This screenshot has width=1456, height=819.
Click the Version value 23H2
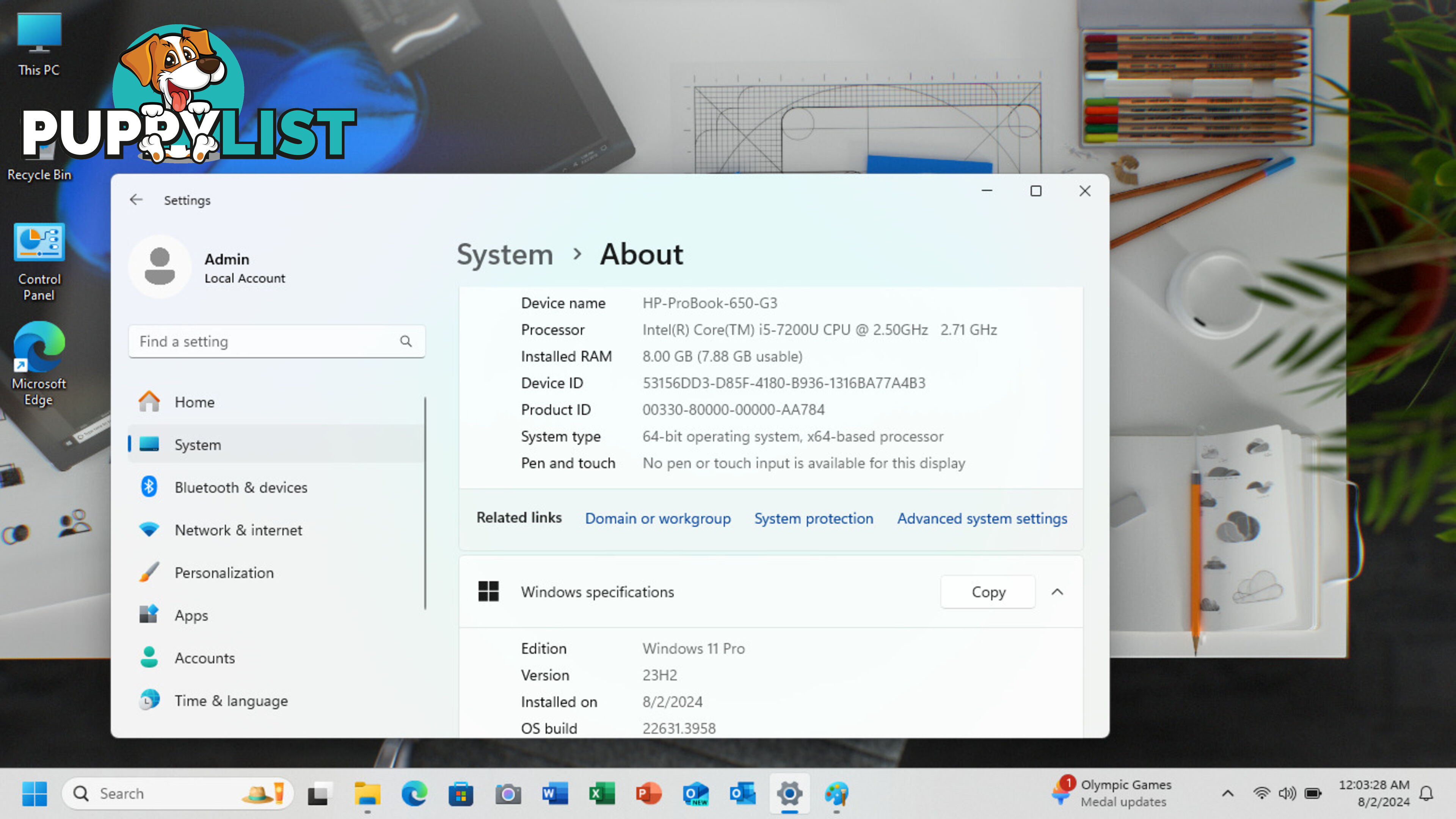(x=660, y=675)
